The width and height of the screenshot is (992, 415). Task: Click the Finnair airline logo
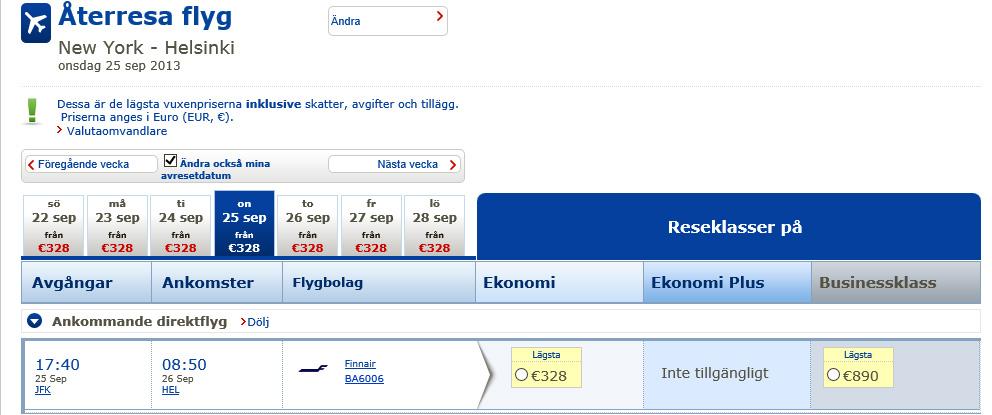(314, 370)
